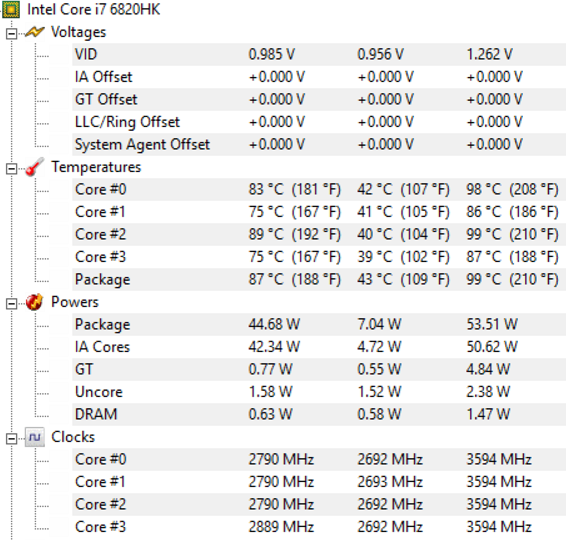The image size is (566, 540).
Task: Collapse the Clocks section
Action: (12, 439)
